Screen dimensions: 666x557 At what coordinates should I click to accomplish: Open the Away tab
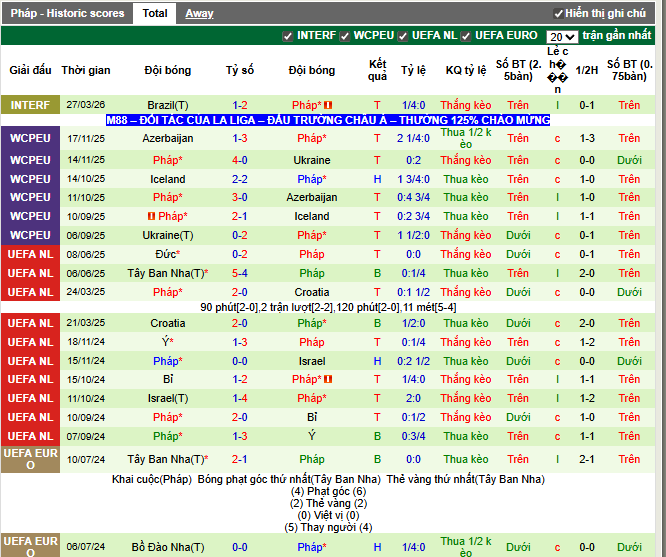tap(199, 13)
